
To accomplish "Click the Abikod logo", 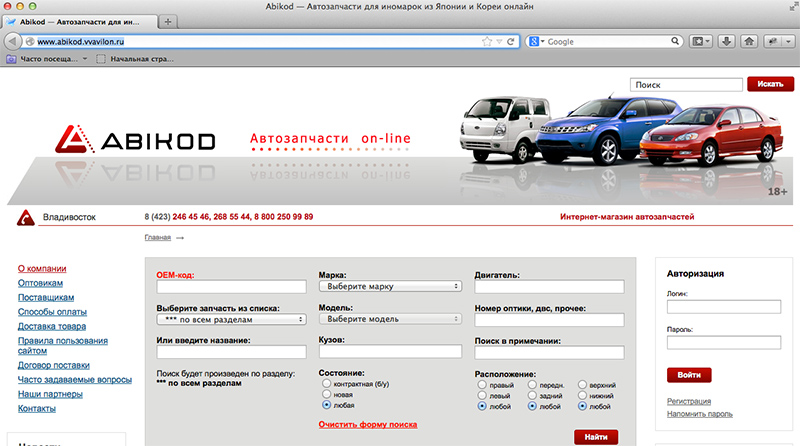I will tap(135, 141).
